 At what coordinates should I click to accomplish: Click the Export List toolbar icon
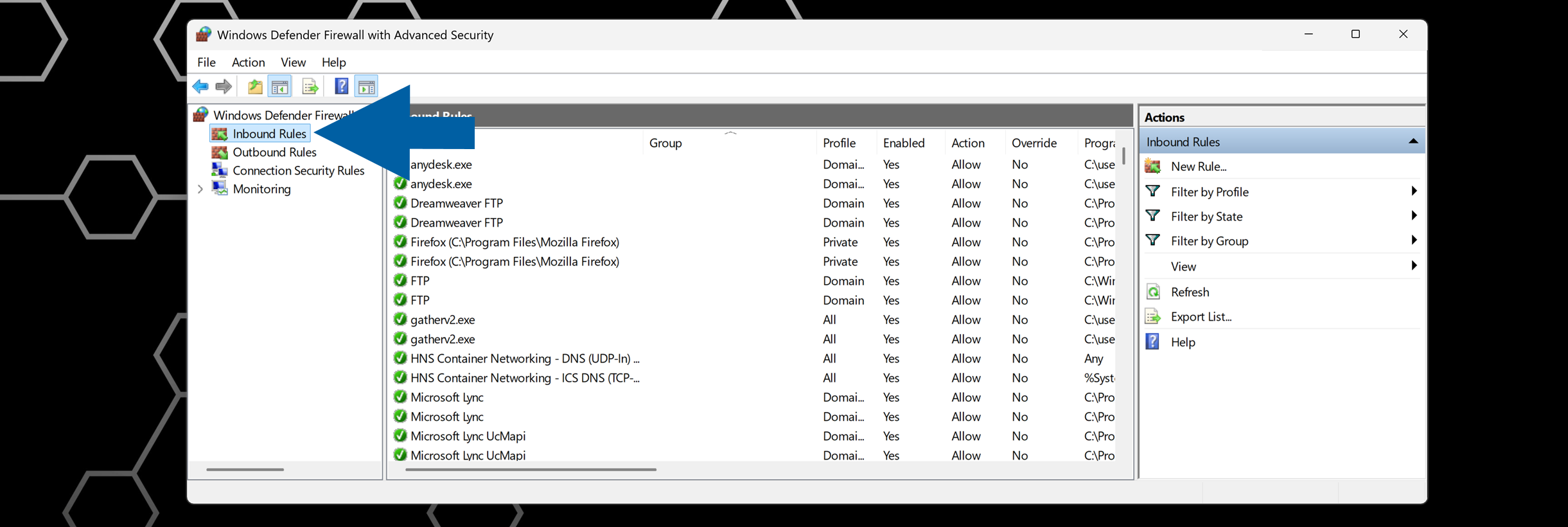point(310,86)
